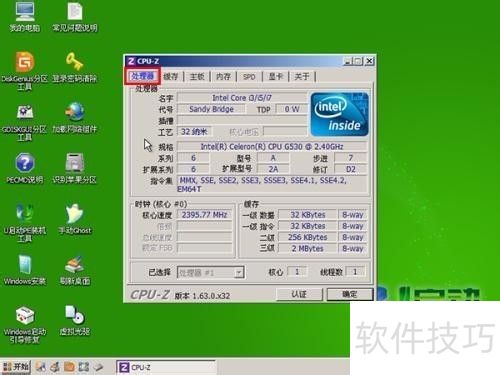The width and height of the screenshot is (500, 375).
Task: Click the Intel inside logo in CPU-Z
Action: click(340, 114)
